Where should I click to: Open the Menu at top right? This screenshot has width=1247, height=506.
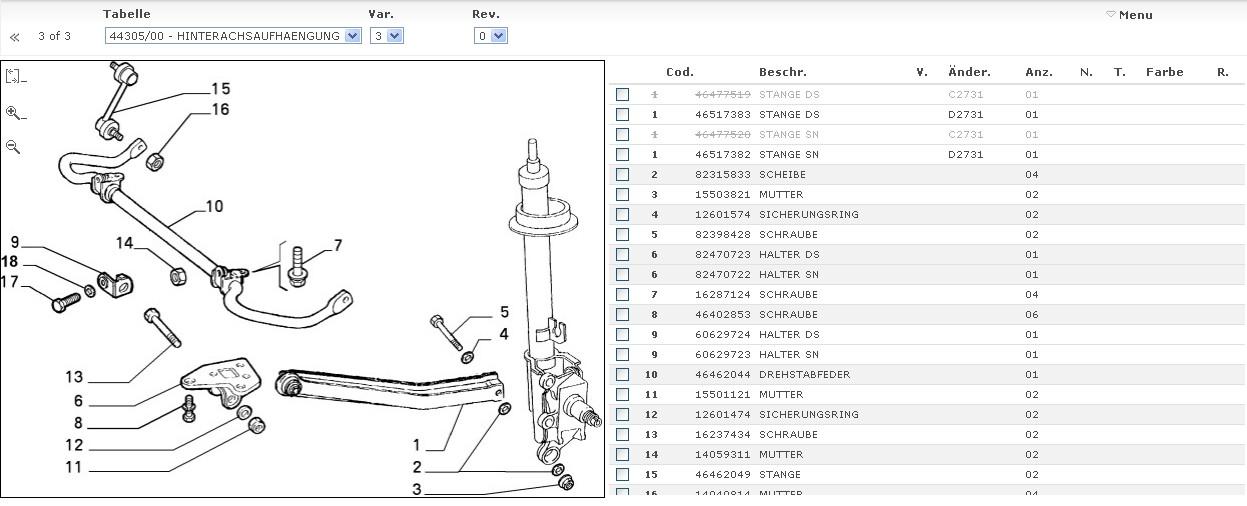click(1130, 15)
